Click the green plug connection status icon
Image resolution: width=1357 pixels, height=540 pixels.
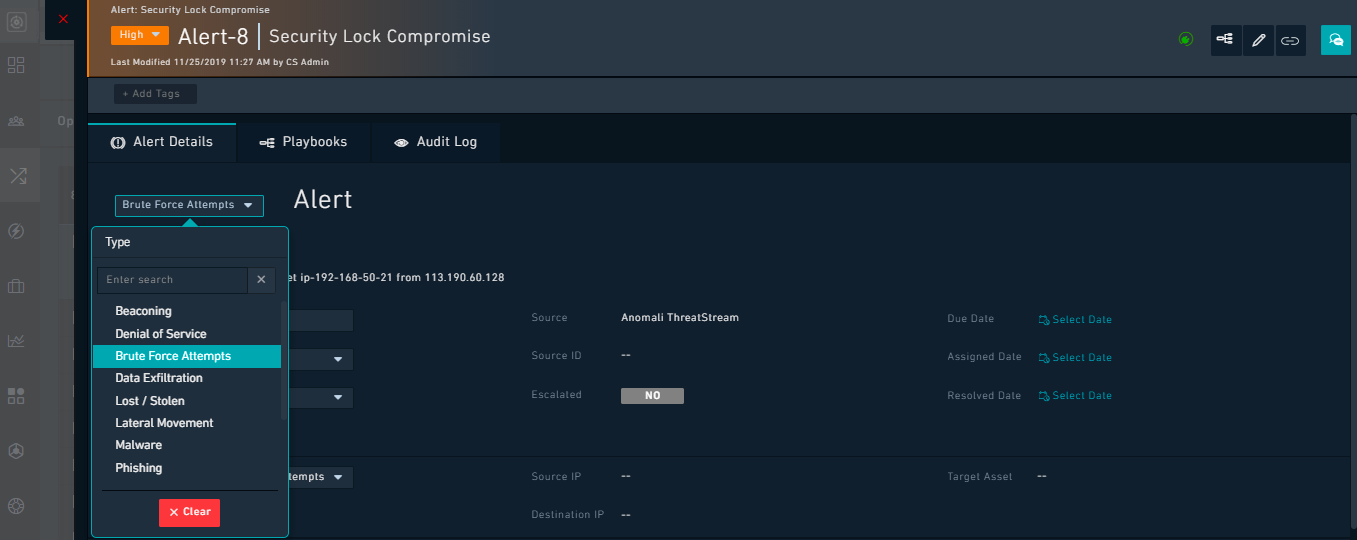click(1186, 40)
